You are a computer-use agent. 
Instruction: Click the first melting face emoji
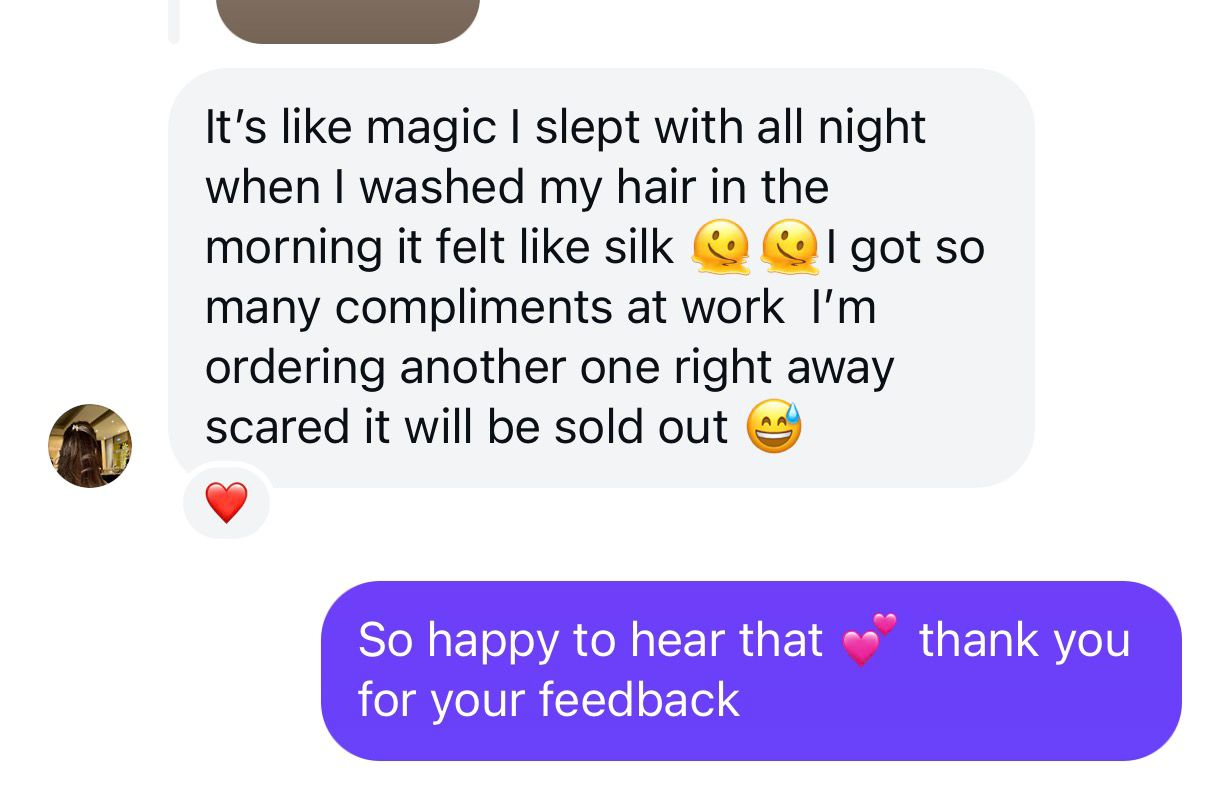click(719, 247)
